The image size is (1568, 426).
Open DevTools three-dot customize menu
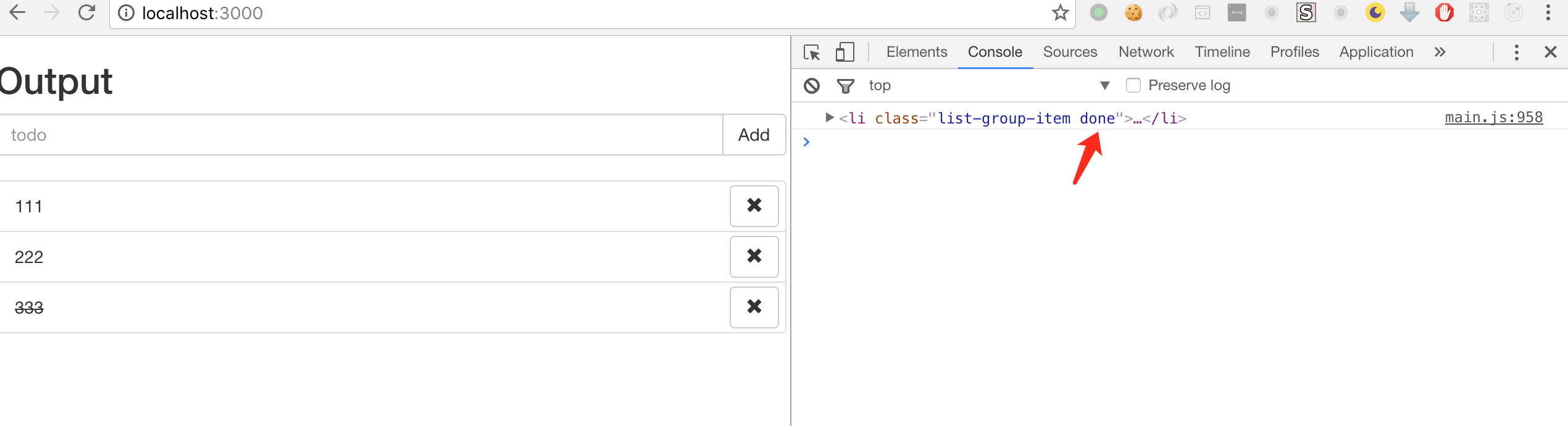click(x=1516, y=52)
